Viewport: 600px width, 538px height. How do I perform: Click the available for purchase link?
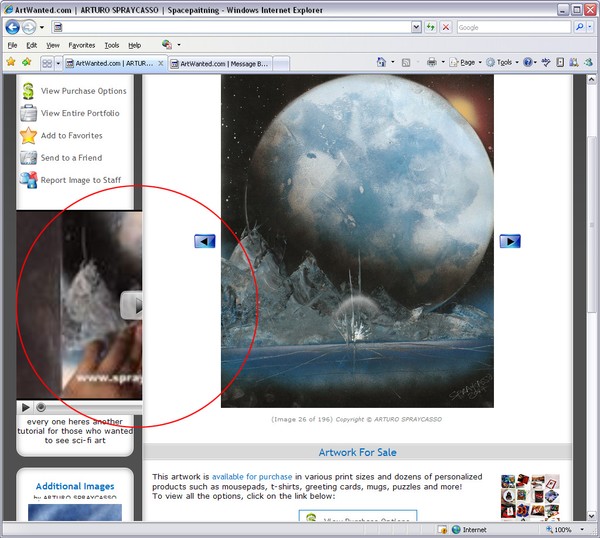[x=252, y=477]
